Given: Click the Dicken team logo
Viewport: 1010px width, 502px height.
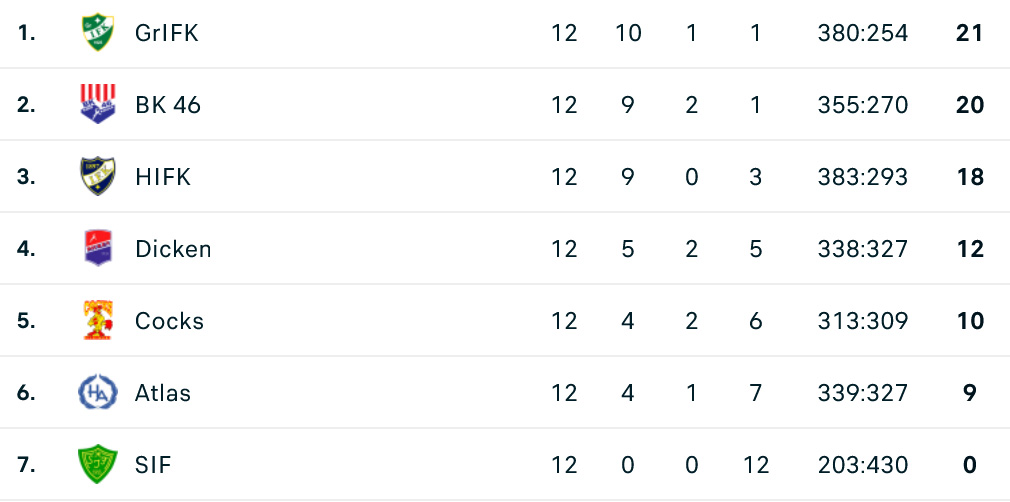Looking at the screenshot, I should click(x=98, y=249).
